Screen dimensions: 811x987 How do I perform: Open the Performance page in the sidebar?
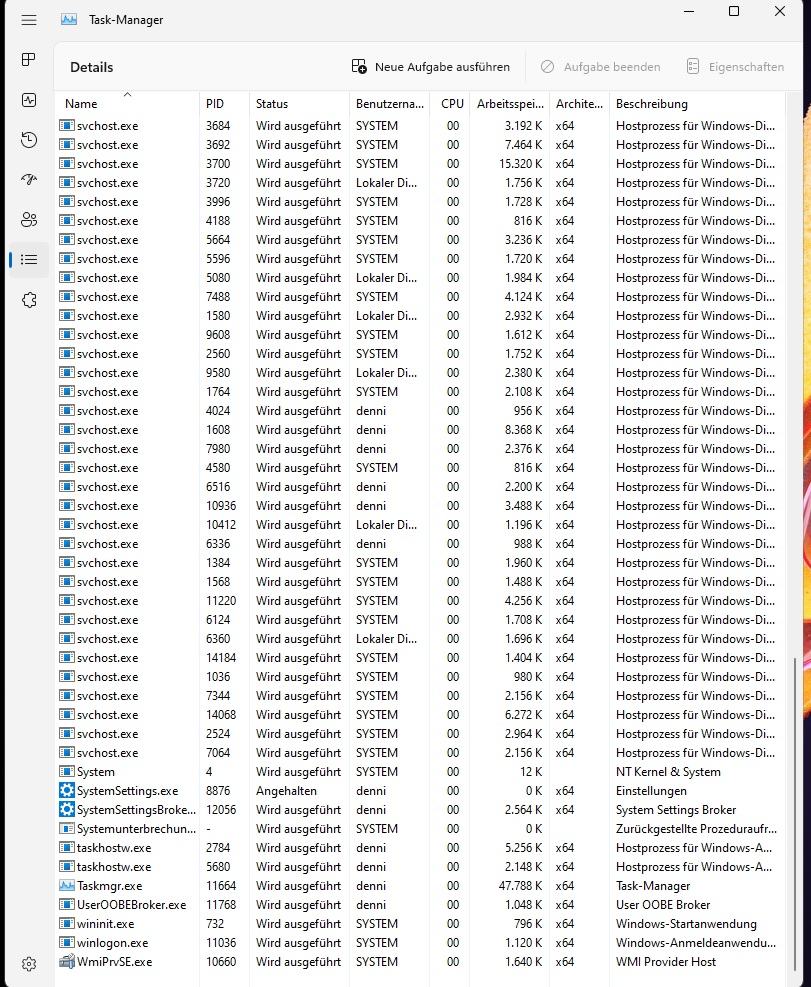29,100
